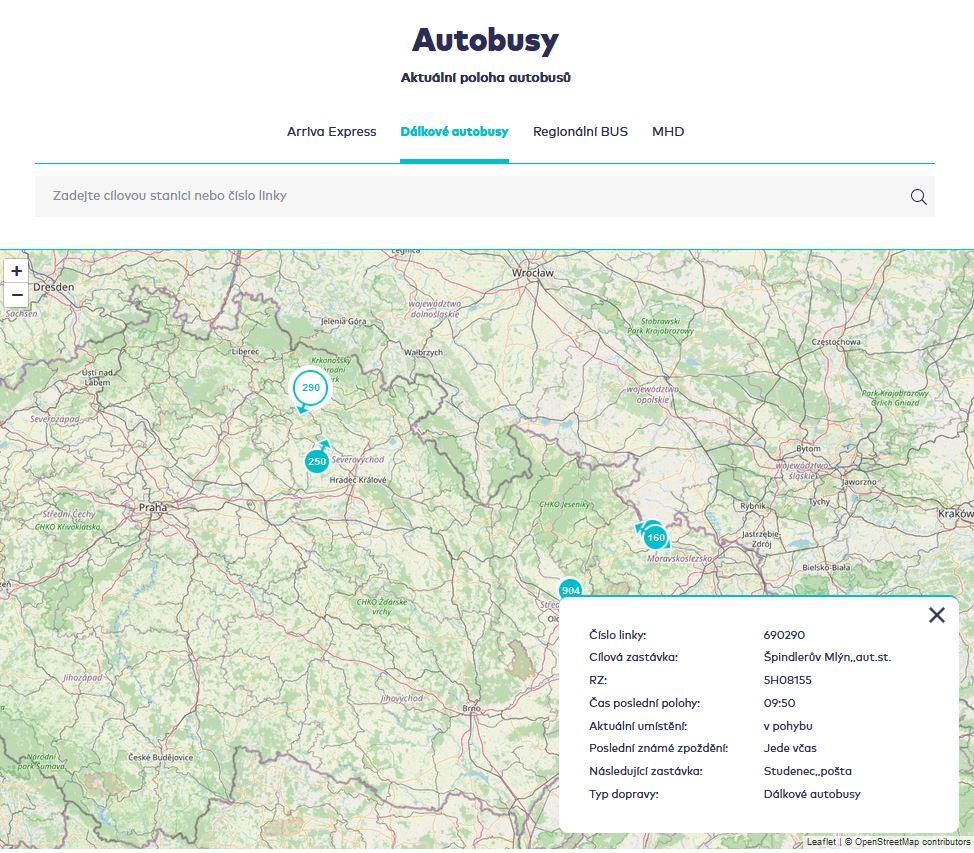Click the Autobusy page heading
This screenshot has width=974, height=853.
(x=485, y=41)
